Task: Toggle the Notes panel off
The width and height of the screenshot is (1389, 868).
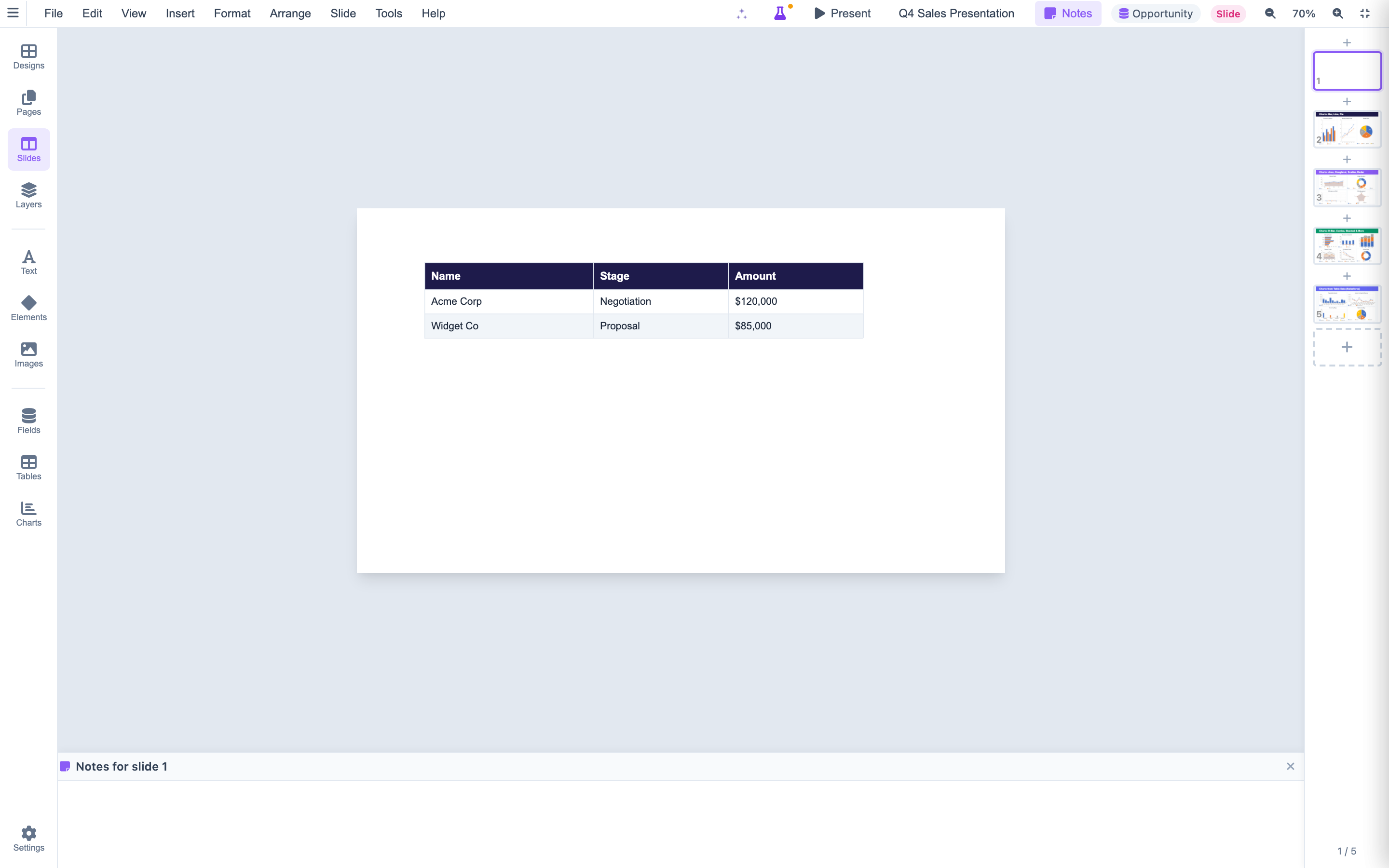Action: coord(1068,13)
